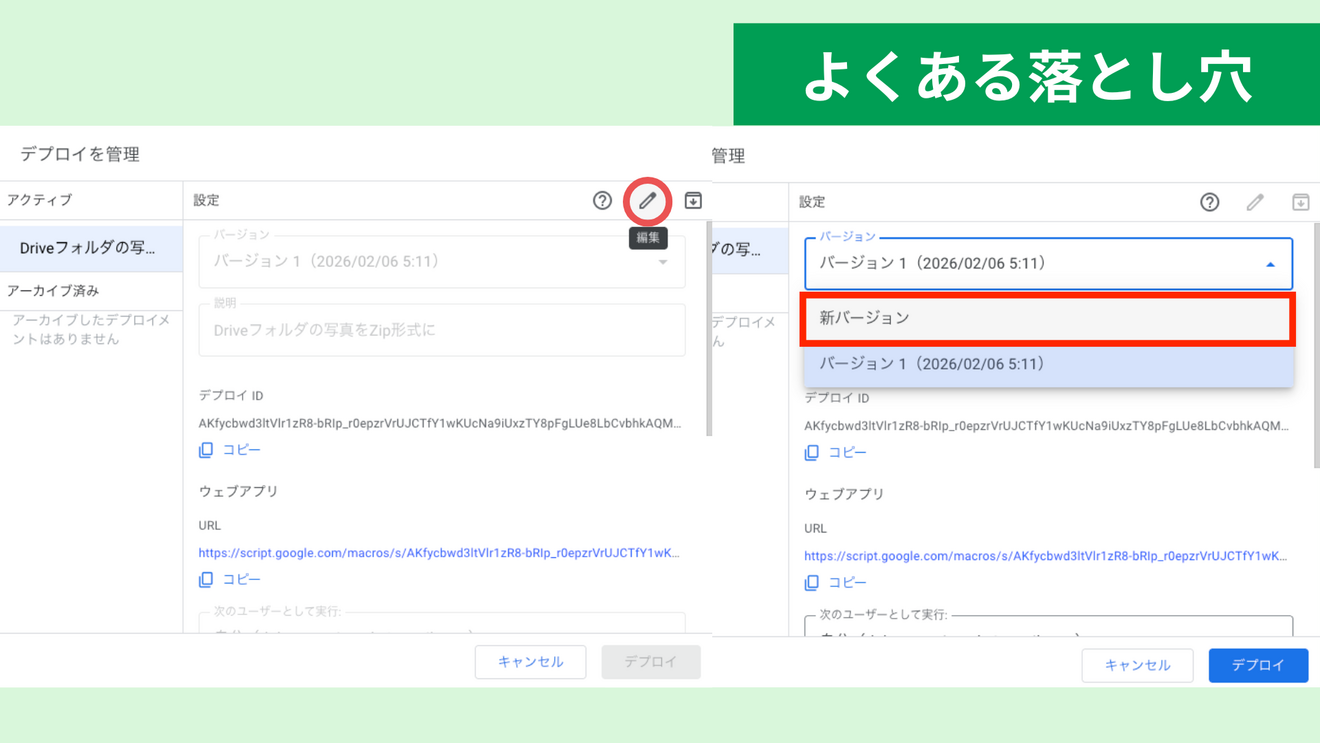Click キャンセル button in right dialog

point(1137,665)
